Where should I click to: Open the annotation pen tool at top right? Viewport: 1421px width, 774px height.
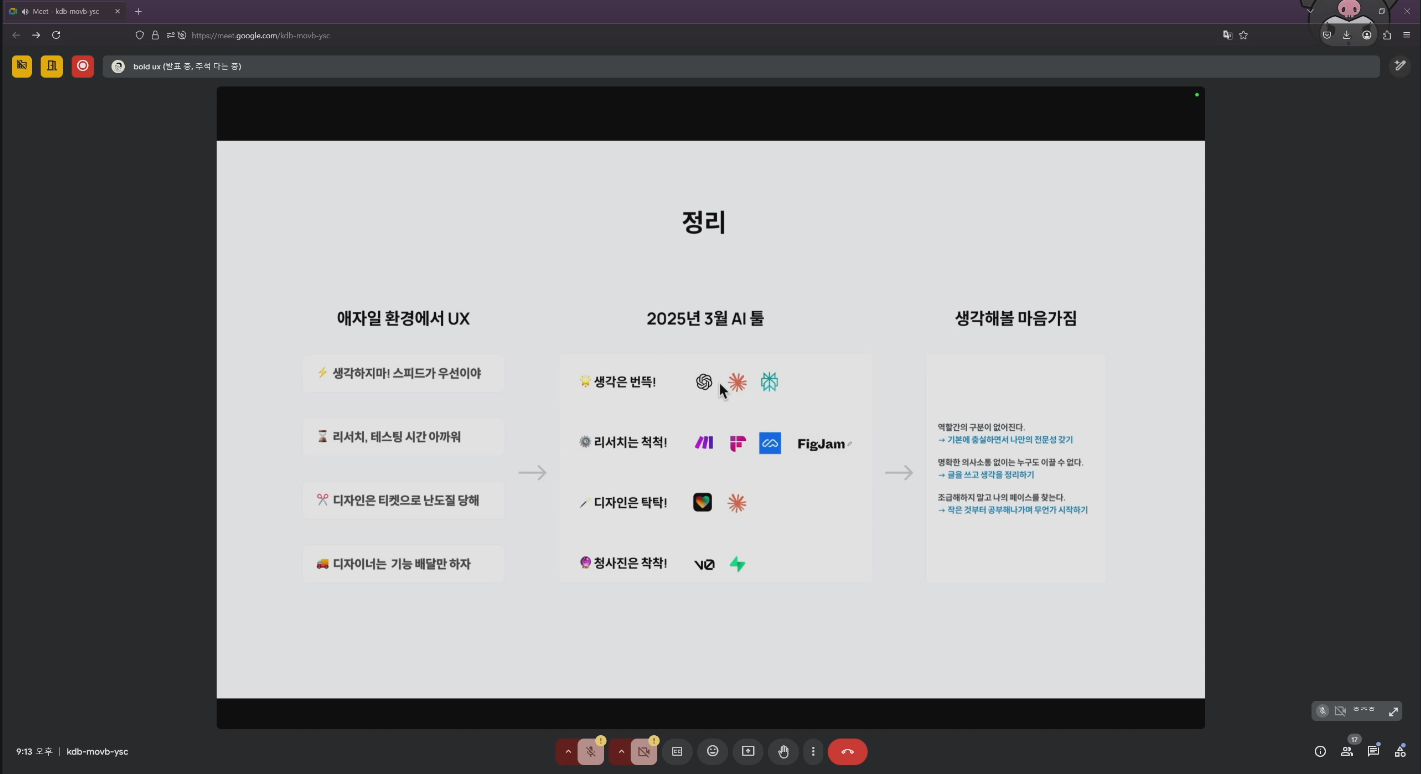1401,66
